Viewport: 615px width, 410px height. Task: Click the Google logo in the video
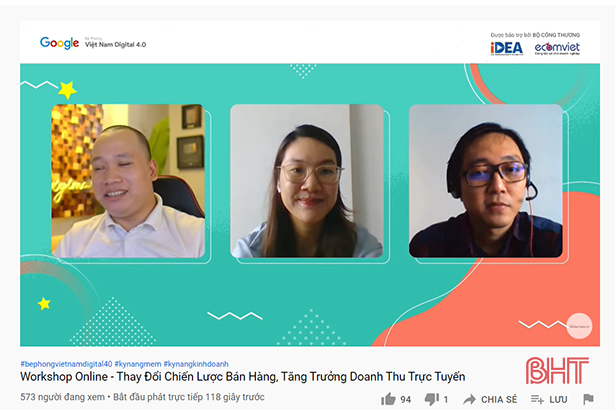[x=59, y=43]
